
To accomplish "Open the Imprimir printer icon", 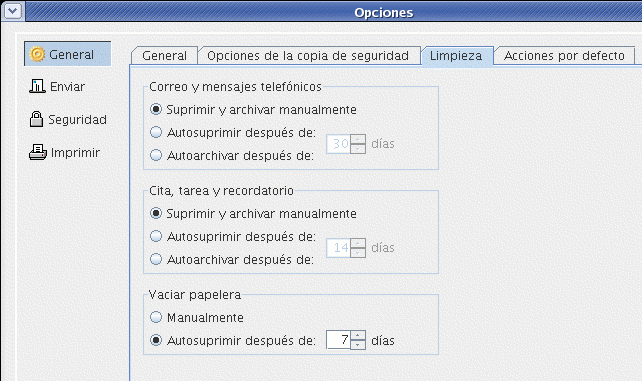I will click(38, 152).
